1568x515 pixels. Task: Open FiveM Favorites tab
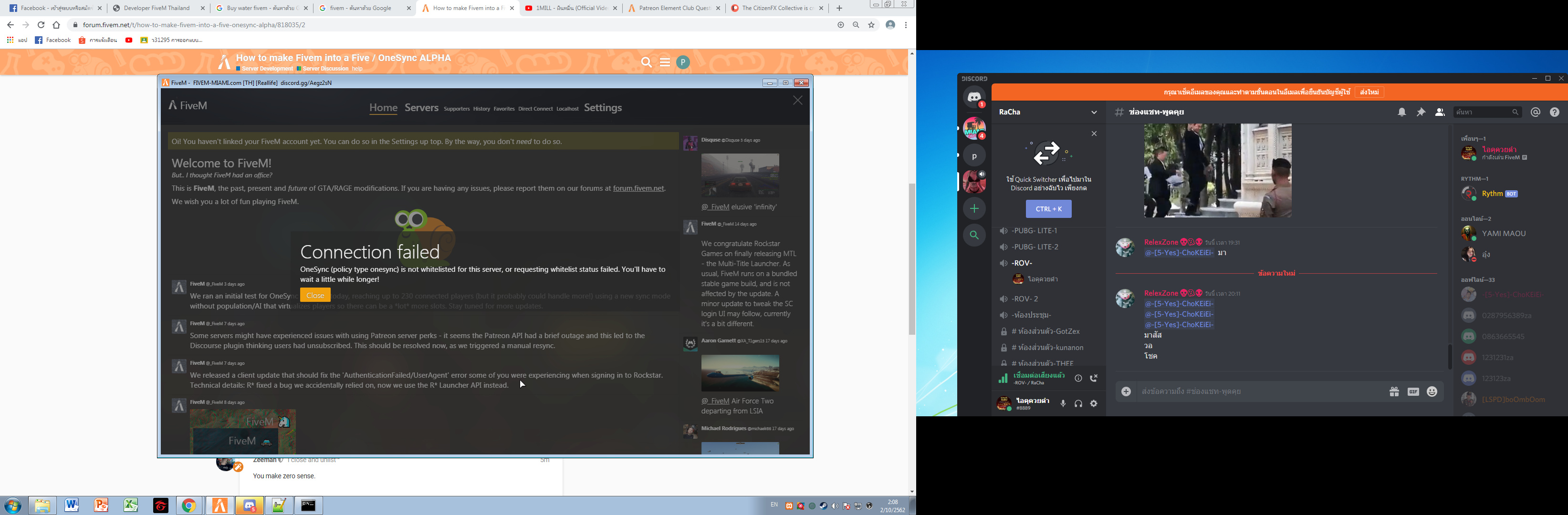504,109
